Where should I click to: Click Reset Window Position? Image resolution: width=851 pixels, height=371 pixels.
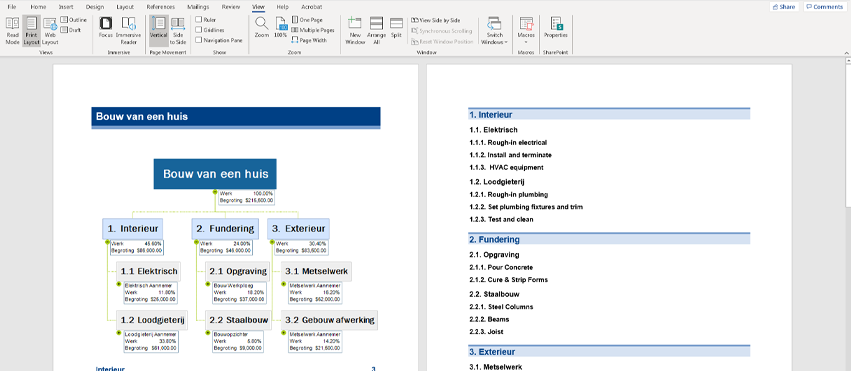coord(442,42)
